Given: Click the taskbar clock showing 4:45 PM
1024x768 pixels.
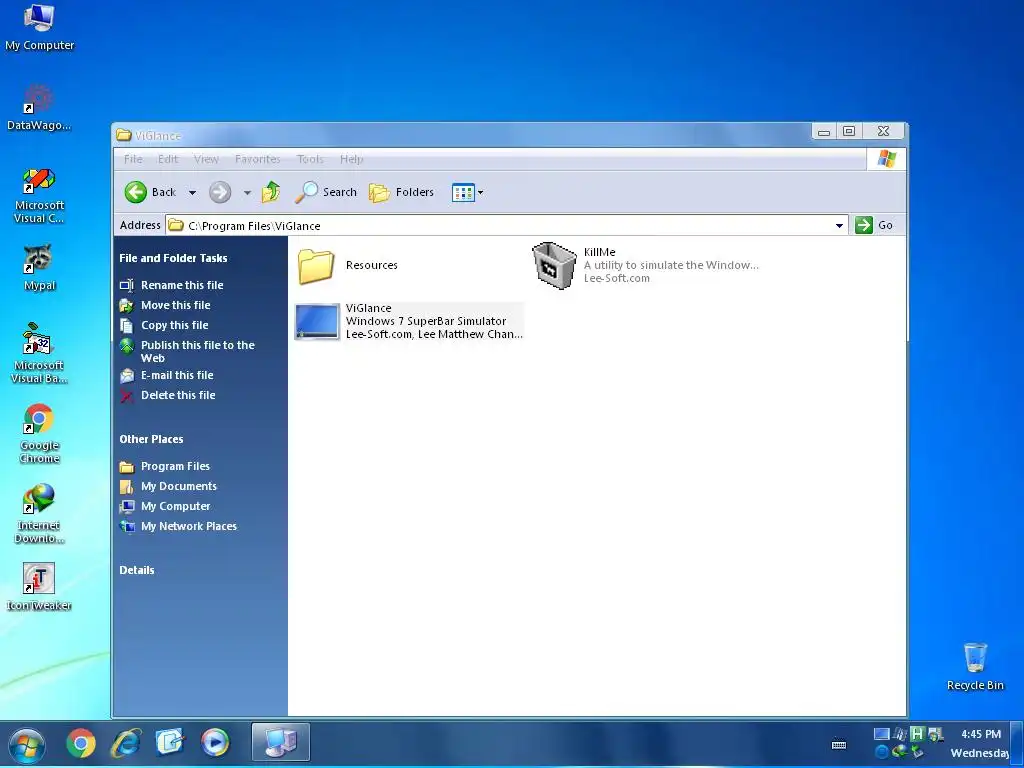Looking at the screenshot, I should pyautogui.click(x=980, y=734).
